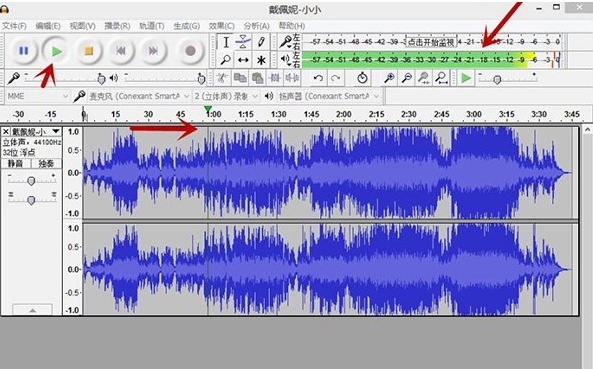Open the 效果(C) menu
The image size is (593, 369).
coord(222,26)
